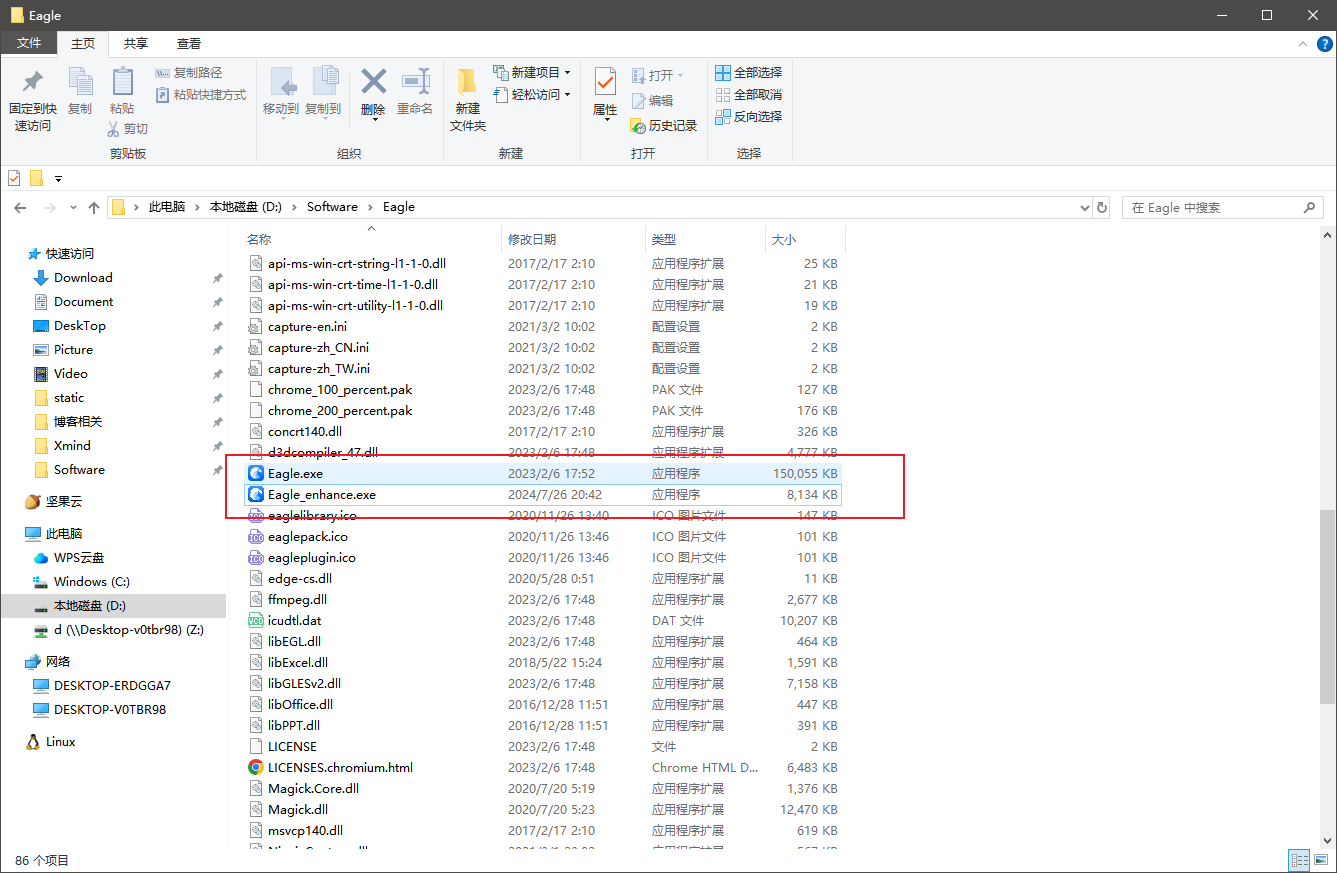Click the Edit (编辑) ribbon button

coord(652,101)
